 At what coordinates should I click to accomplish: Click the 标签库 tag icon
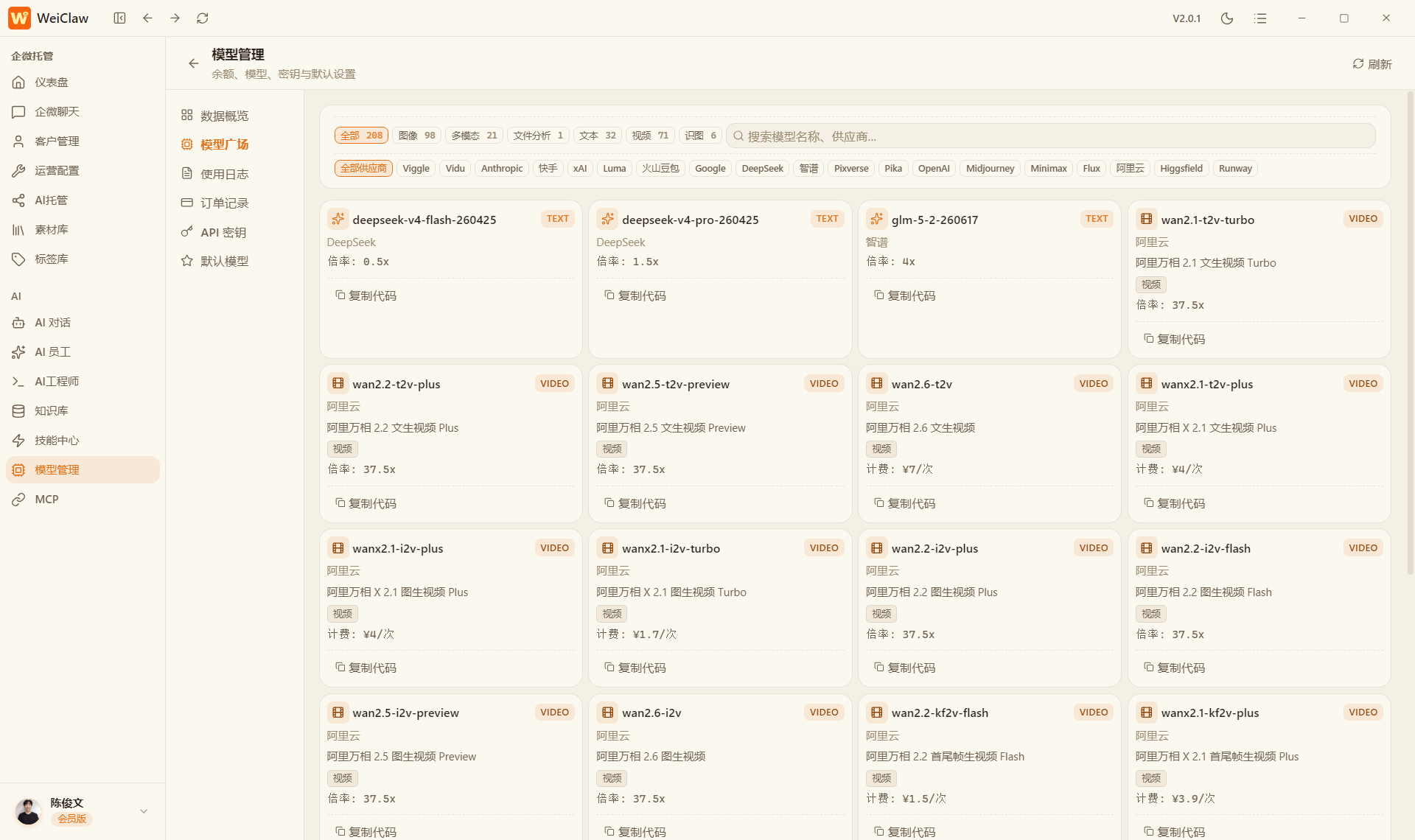pos(18,259)
